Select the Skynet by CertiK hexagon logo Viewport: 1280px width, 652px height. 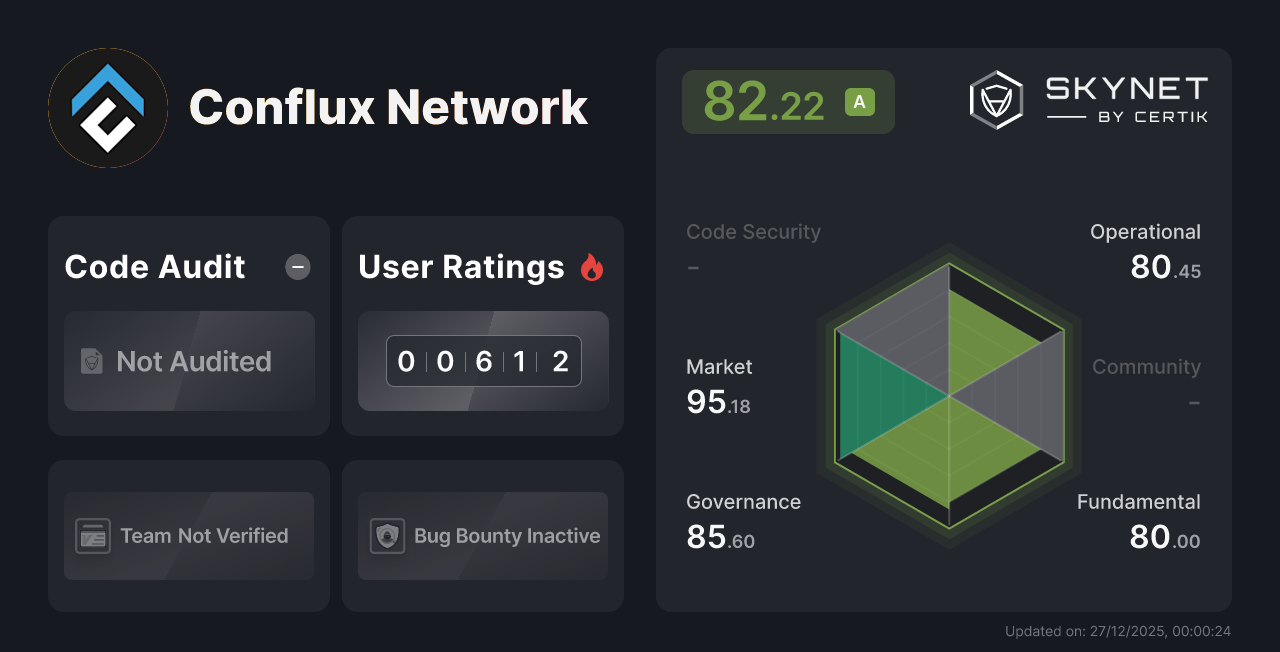pyautogui.click(x=995, y=98)
